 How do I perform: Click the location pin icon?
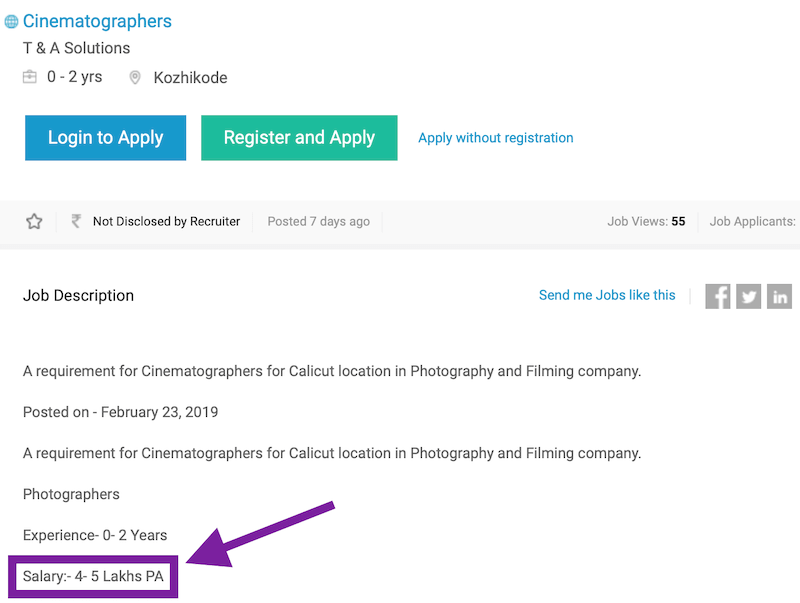pyautogui.click(x=135, y=78)
